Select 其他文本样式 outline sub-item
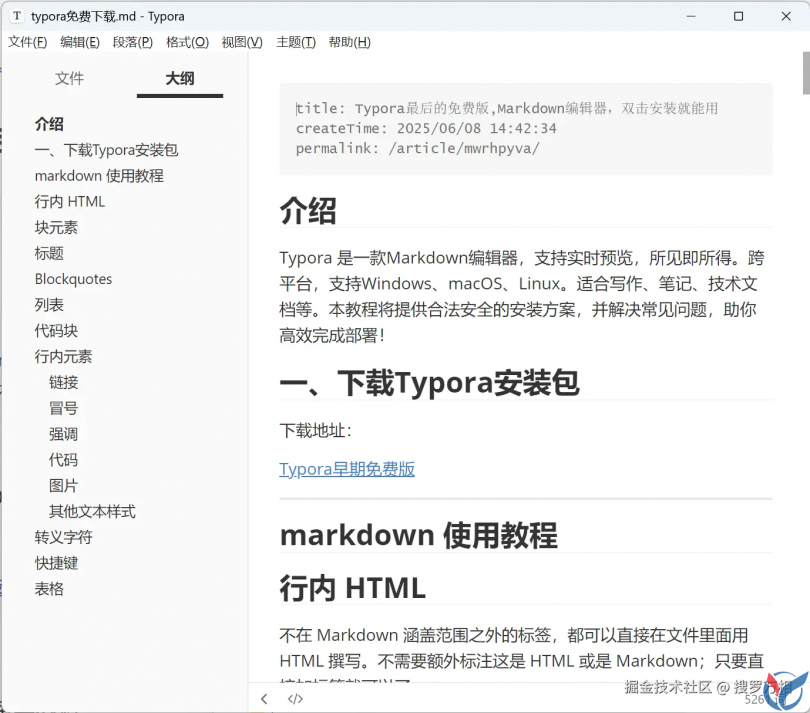Screen dimensions: 810x713 click(x=92, y=511)
